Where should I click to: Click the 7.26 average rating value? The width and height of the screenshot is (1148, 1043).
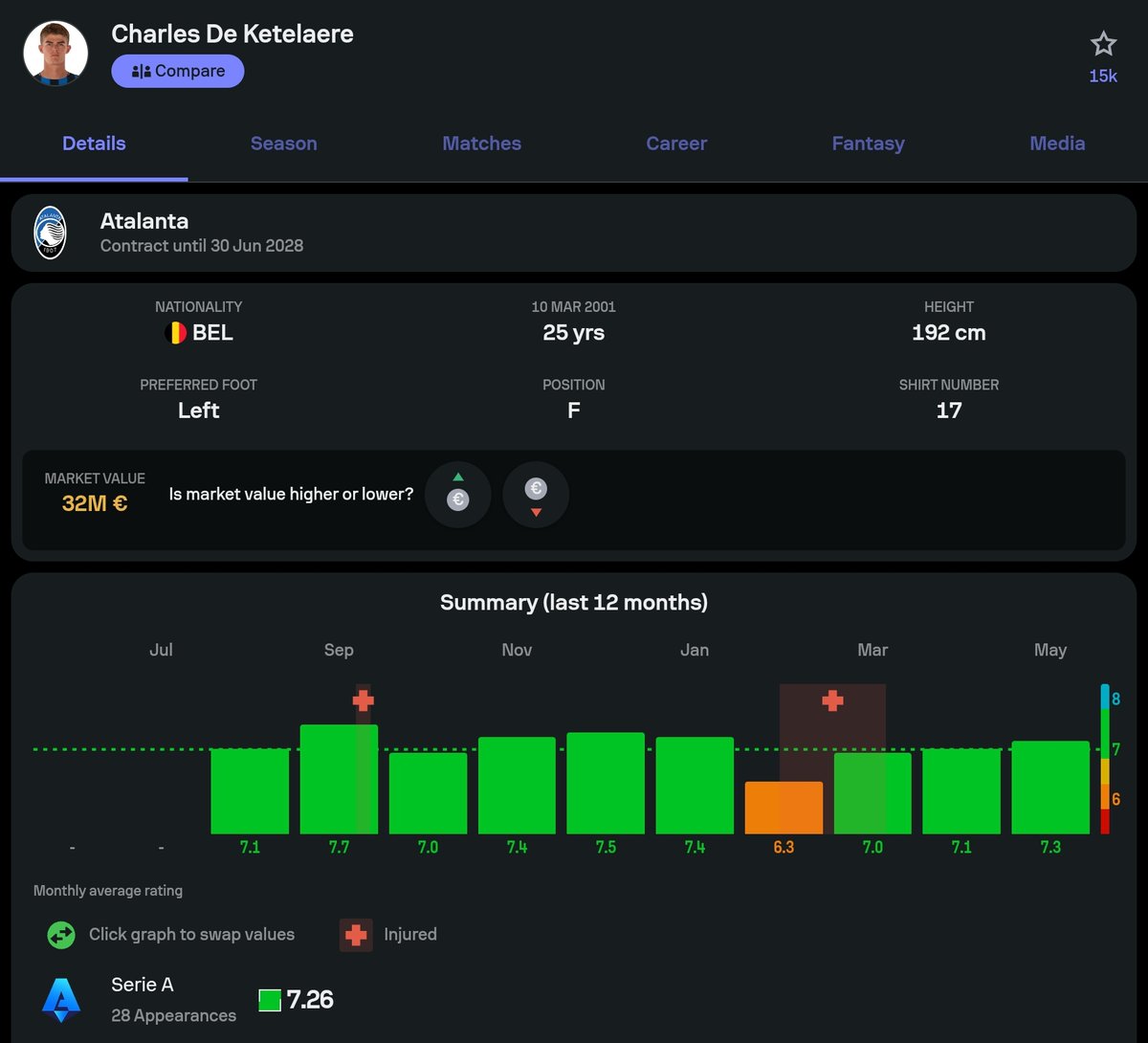coord(310,1000)
